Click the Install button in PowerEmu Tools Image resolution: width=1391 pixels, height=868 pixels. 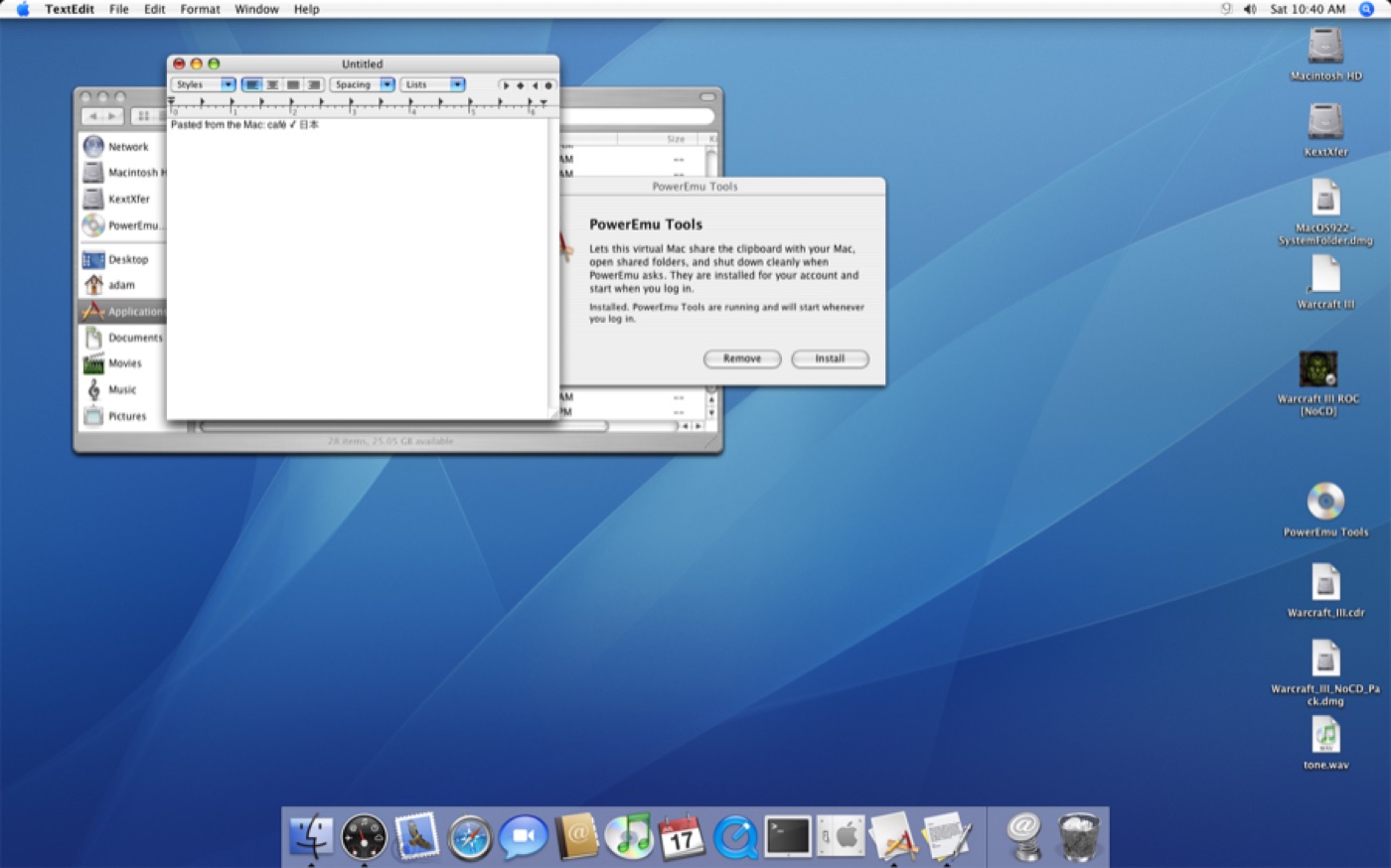(x=830, y=359)
